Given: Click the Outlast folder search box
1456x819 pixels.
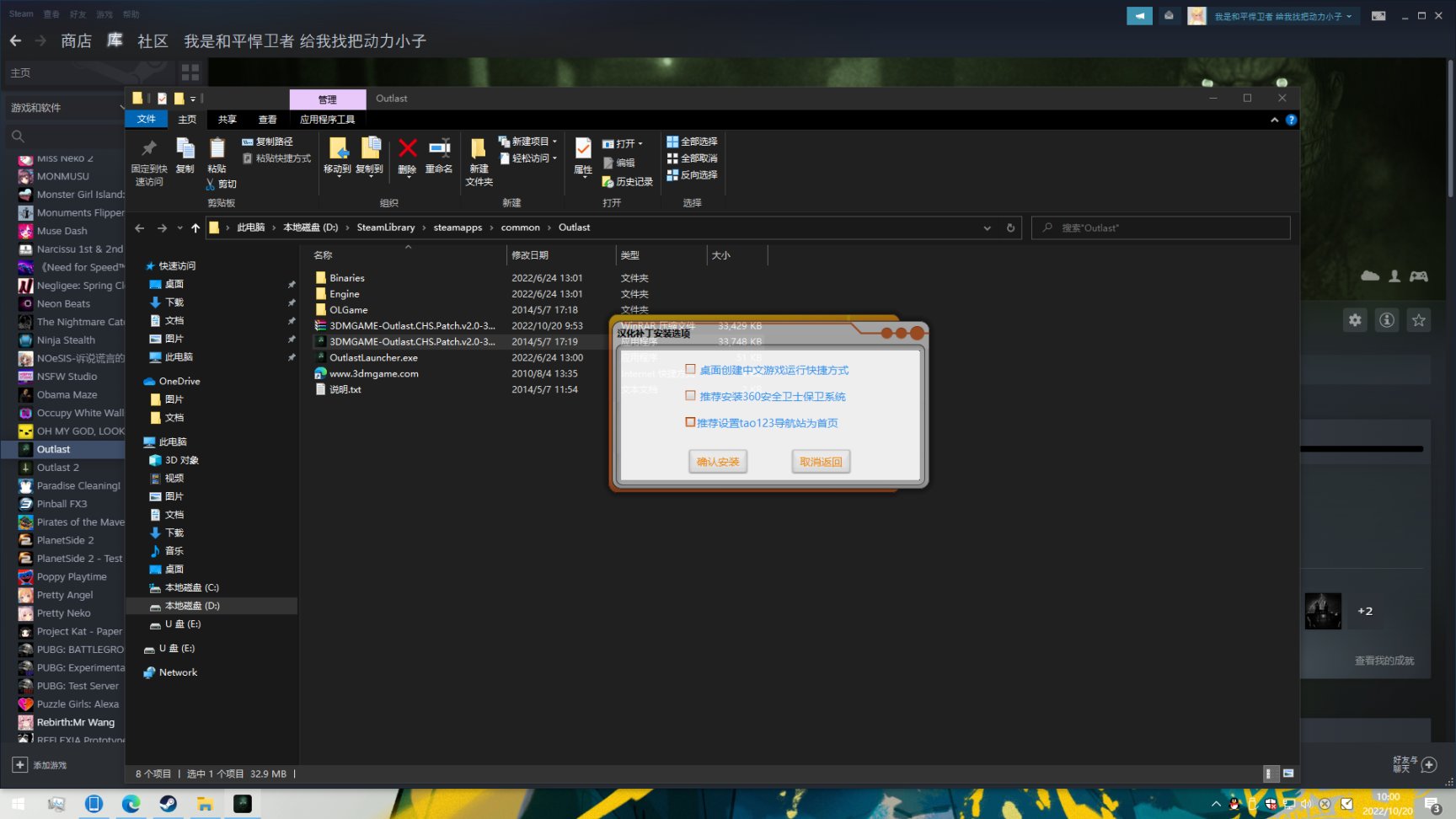Looking at the screenshot, I should [x=1161, y=227].
